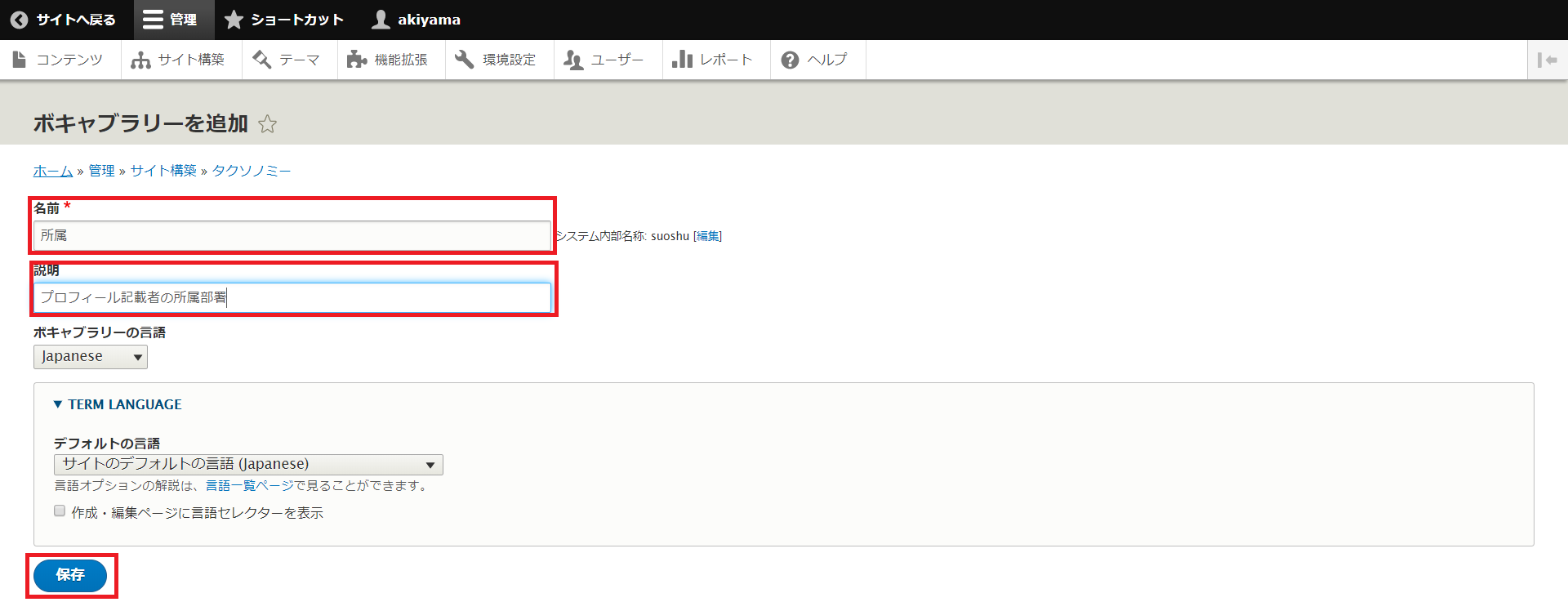
Task: Open the 環境設定 wrench menu
Action: click(497, 60)
